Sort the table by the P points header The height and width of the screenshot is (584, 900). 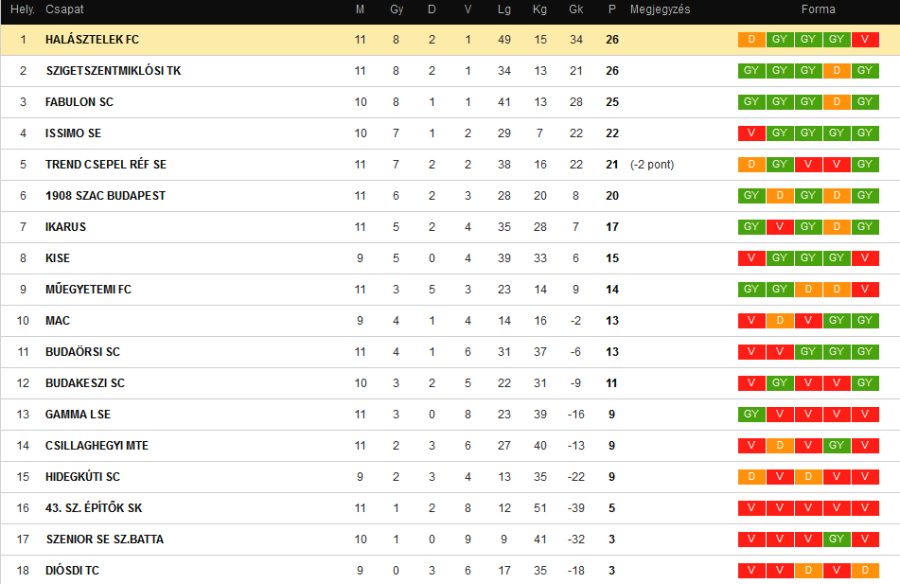612,9
